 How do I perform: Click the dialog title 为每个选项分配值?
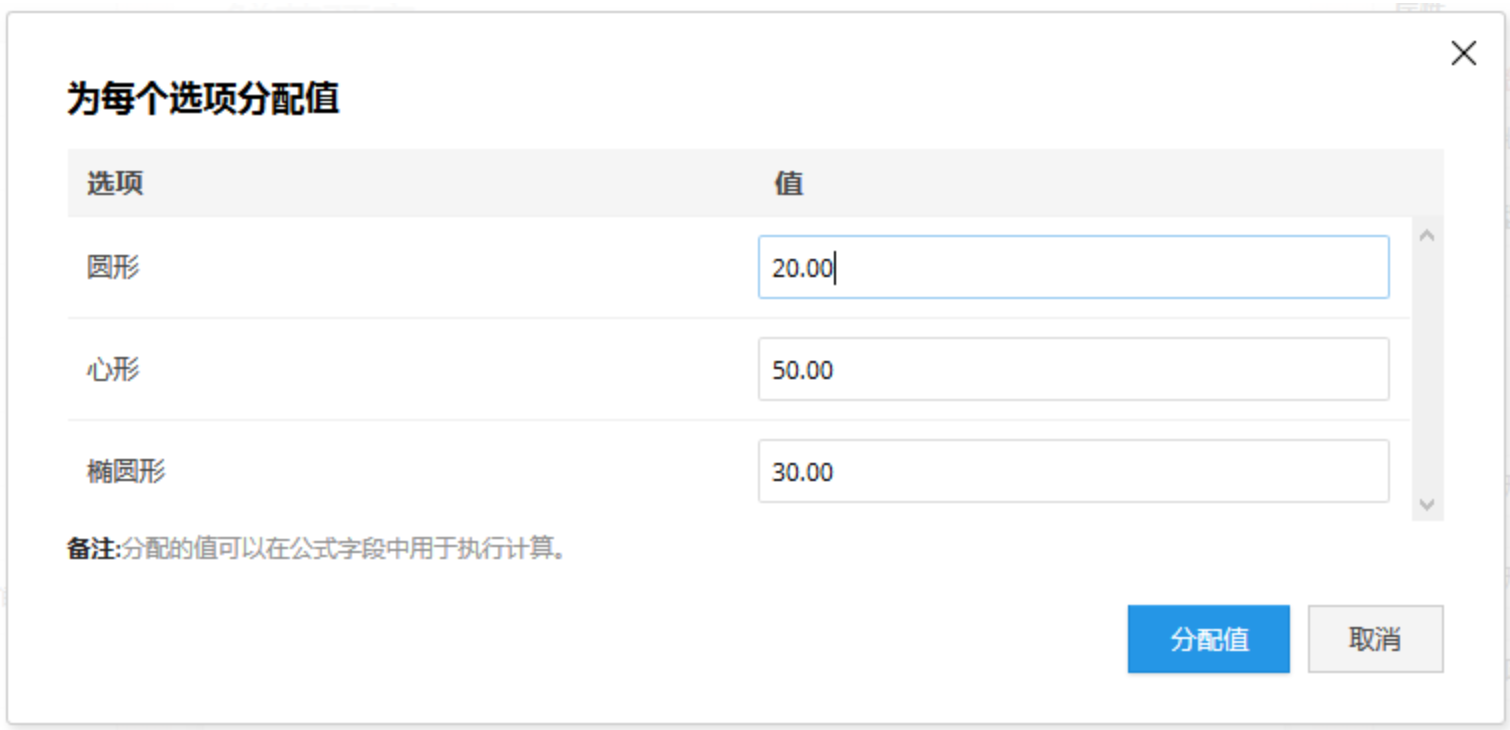point(203,99)
